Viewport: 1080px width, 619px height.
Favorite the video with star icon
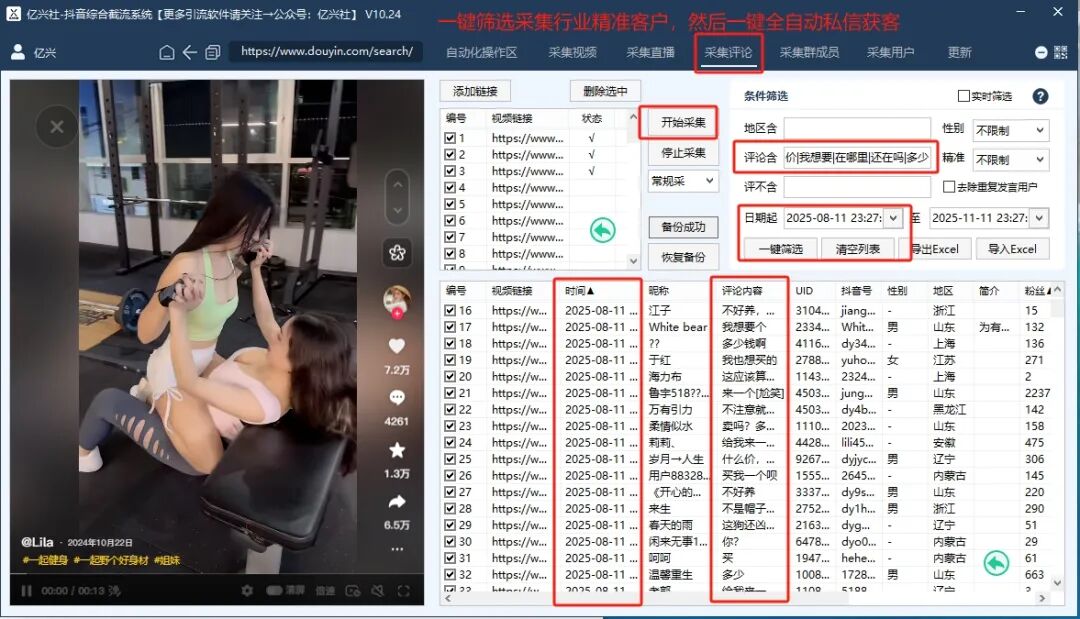coord(397,450)
